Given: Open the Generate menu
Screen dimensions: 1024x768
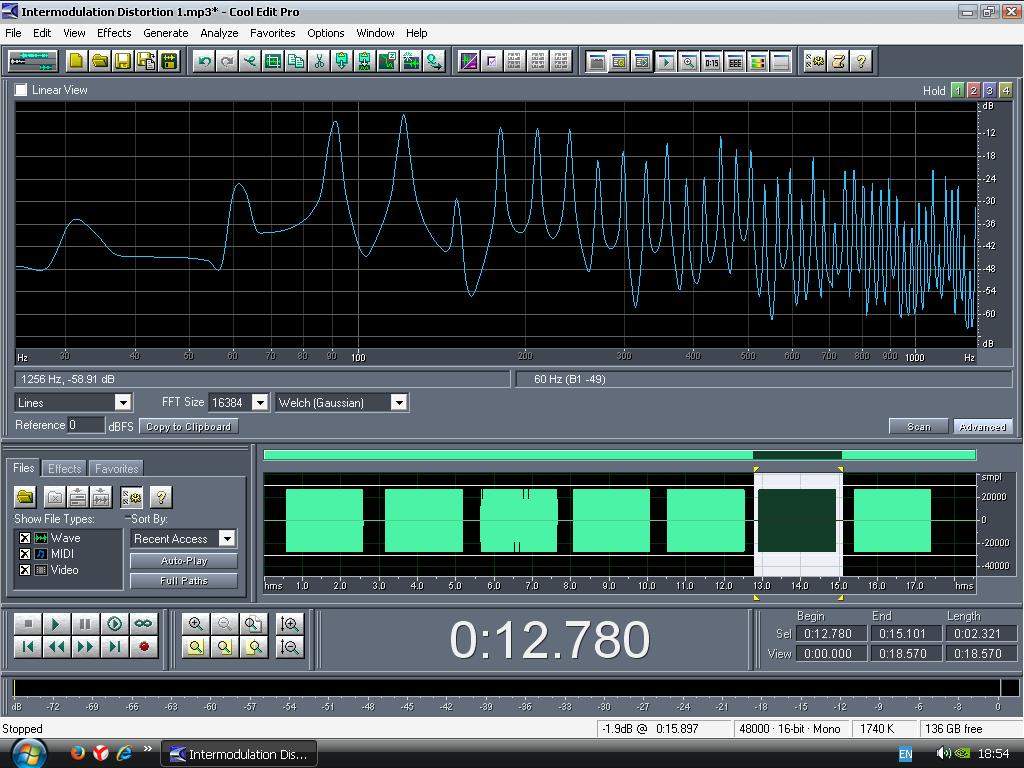Looking at the screenshot, I should click(x=166, y=33).
